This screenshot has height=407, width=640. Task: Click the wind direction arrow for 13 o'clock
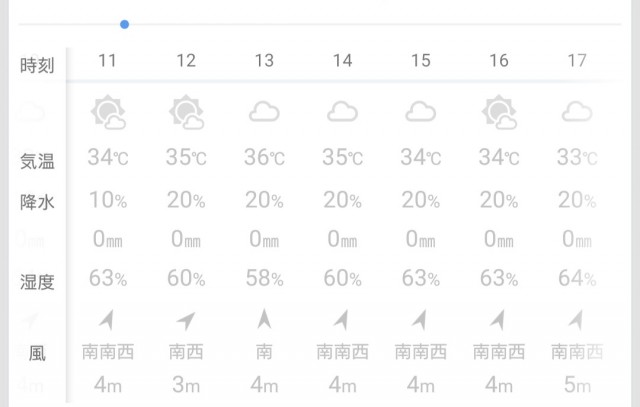pyautogui.click(x=264, y=320)
